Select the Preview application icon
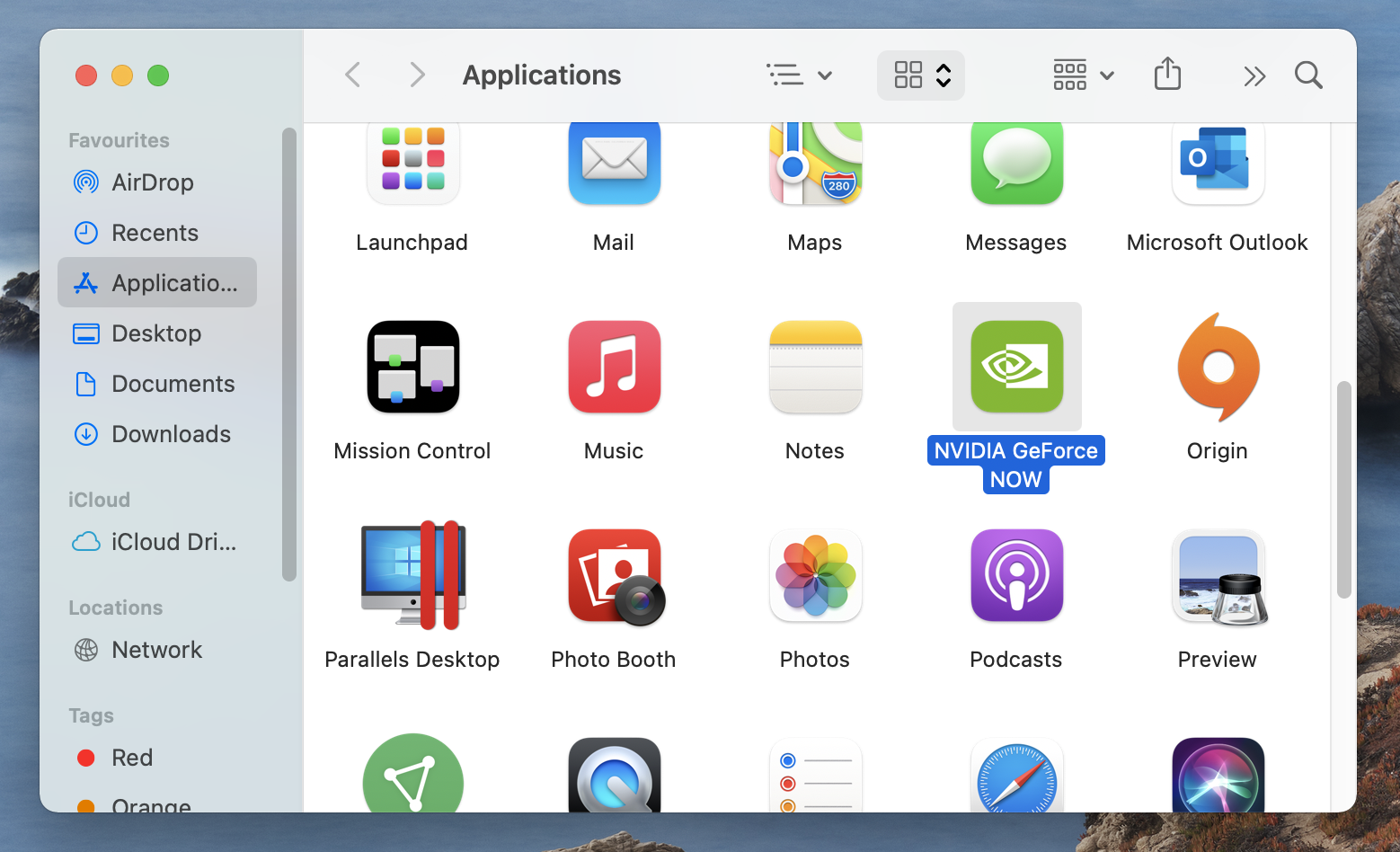1400x852 pixels. click(x=1218, y=575)
